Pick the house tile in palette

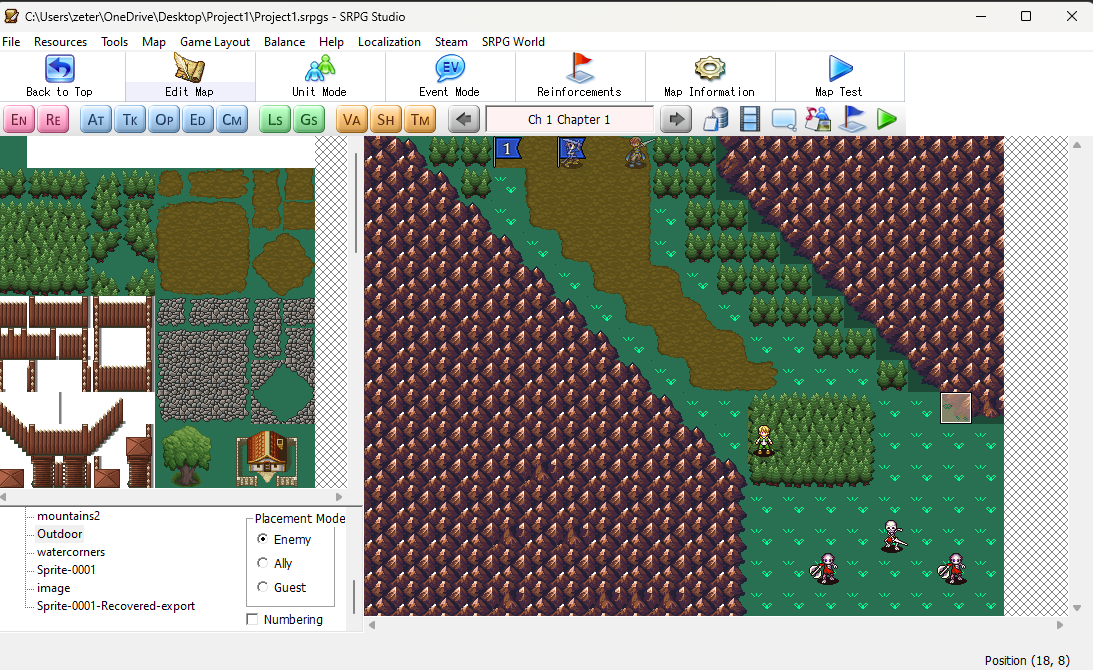point(267,456)
